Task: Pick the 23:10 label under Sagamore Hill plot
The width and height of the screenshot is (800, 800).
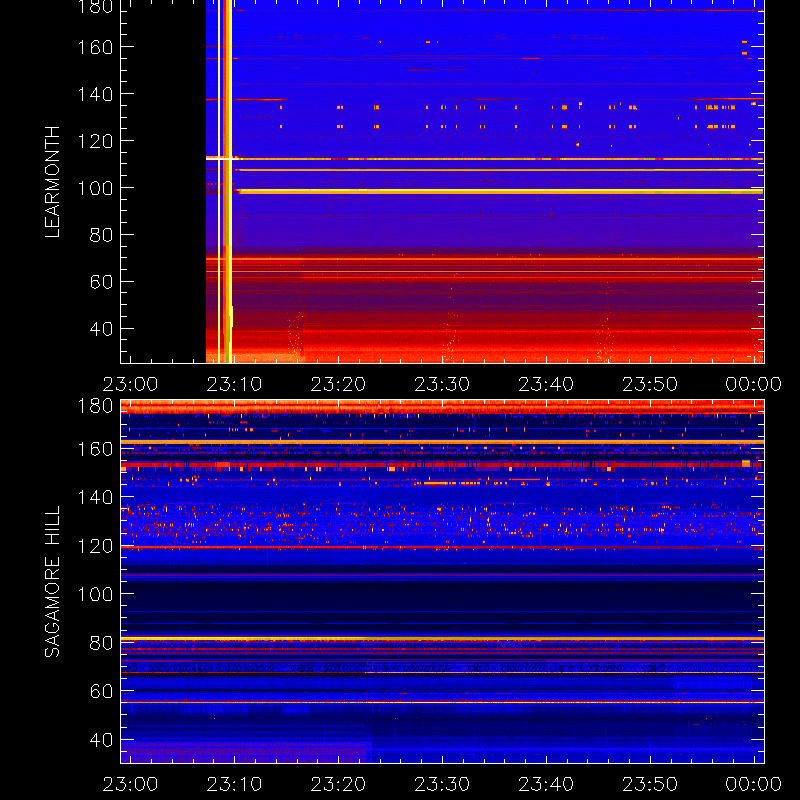Action: [x=234, y=784]
